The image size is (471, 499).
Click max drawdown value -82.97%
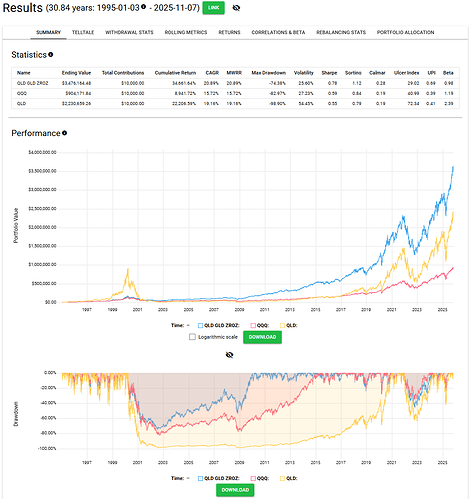pyautogui.click(x=278, y=93)
